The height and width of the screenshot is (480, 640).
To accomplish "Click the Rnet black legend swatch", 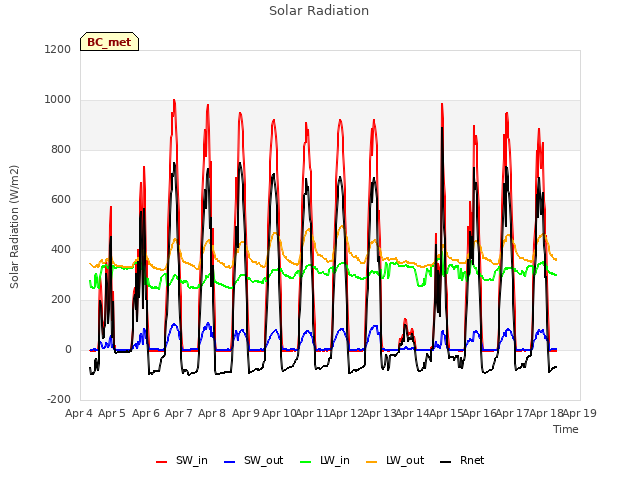I will pos(445,462).
